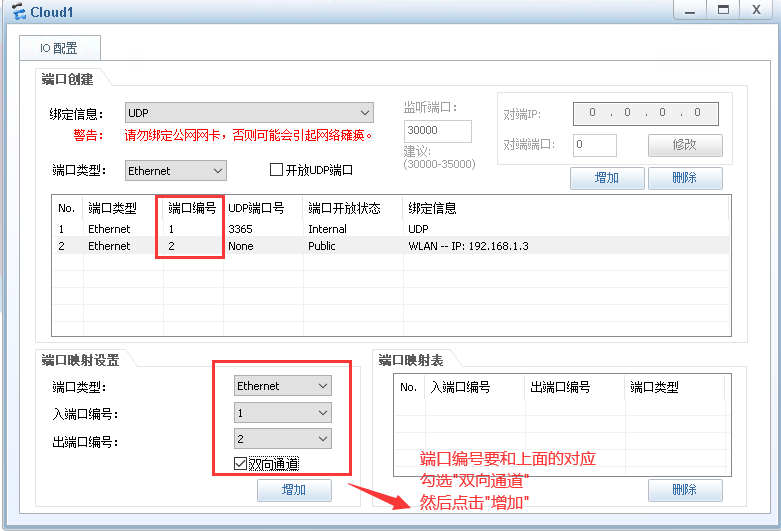Image resolution: width=781 pixels, height=531 pixels.
Task: Click the 端口编号 column header
Action: coord(192,208)
